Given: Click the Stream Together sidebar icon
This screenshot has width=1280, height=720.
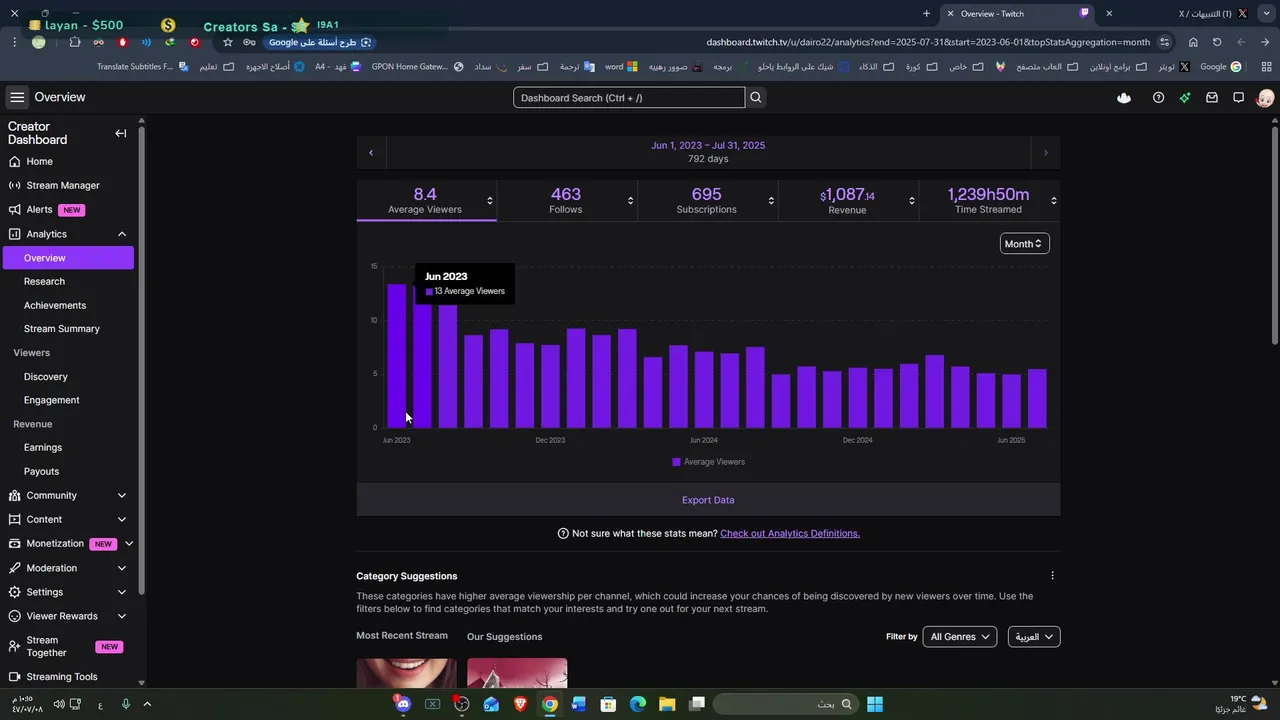Looking at the screenshot, I should (x=14, y=647).
